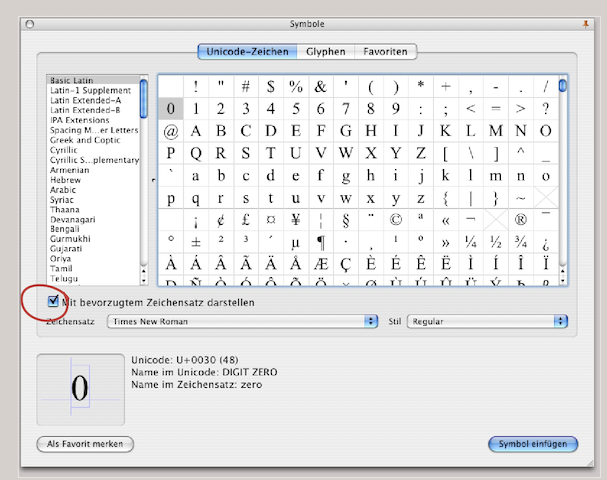607x480 pixels.
Task: Pick the at-sign character
Action: click(171, 131)
